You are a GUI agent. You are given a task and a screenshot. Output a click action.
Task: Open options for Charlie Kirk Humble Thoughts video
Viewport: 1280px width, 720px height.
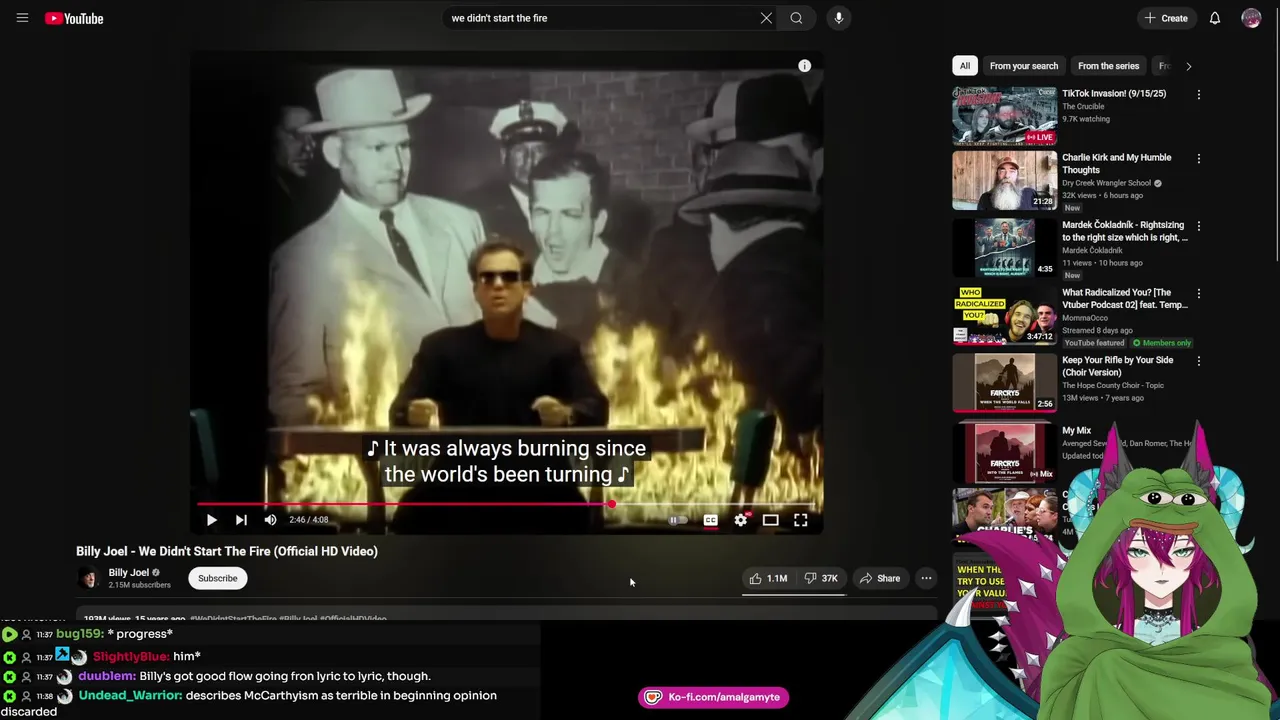[x=1198, y=159]
